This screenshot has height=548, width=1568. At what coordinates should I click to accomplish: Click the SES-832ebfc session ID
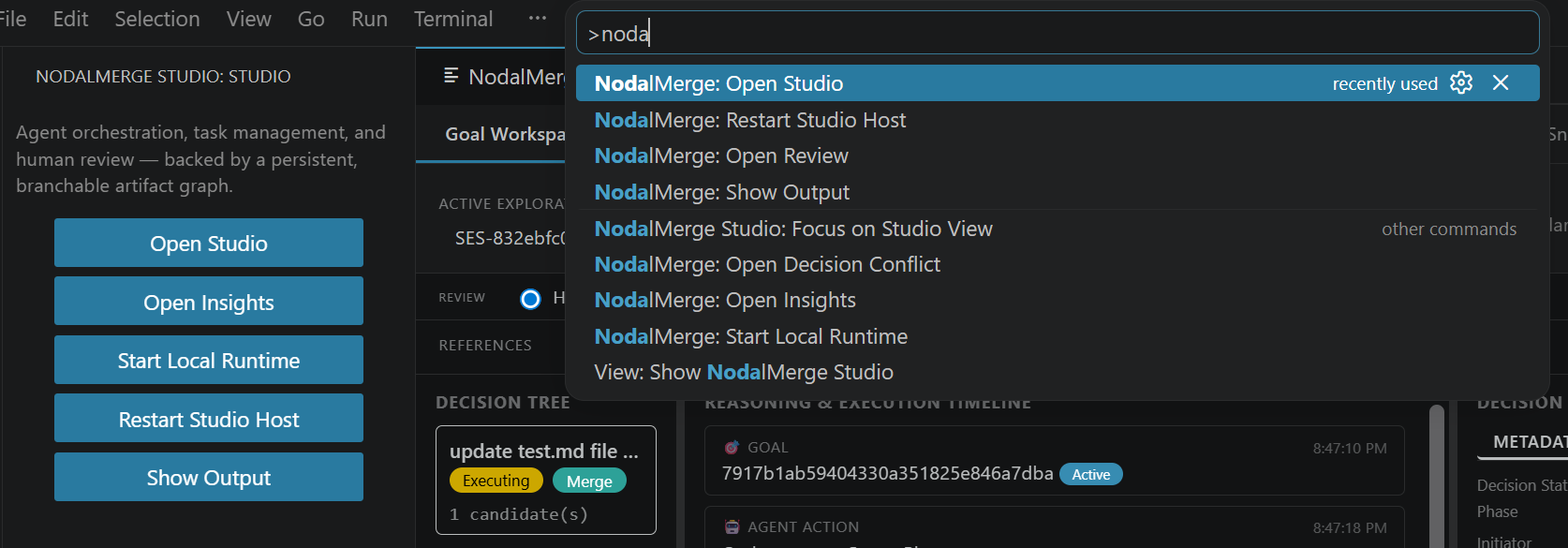tap(510, 238)
